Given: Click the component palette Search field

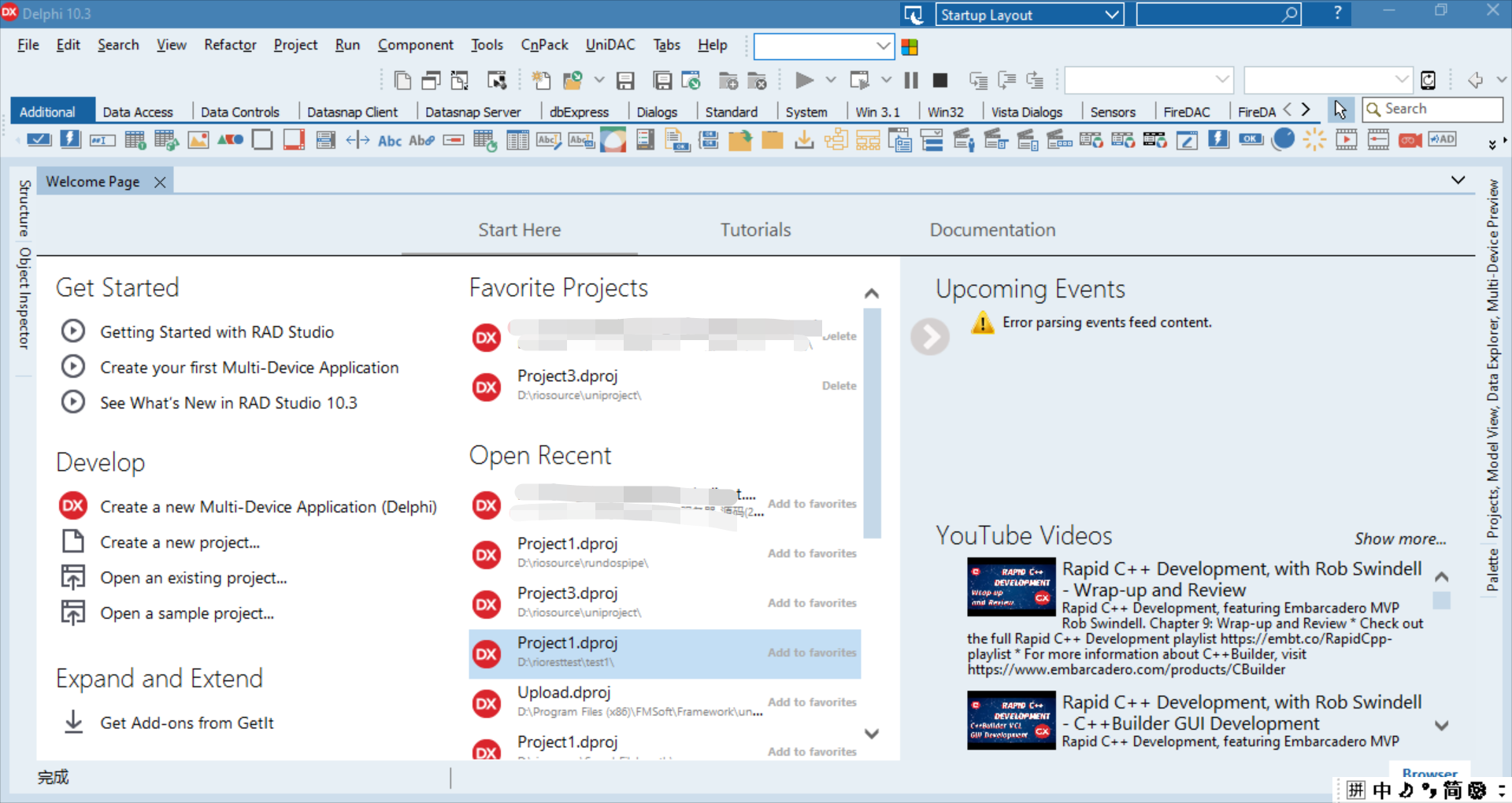Looking at the screenshot, I should tap(1432, 109).
